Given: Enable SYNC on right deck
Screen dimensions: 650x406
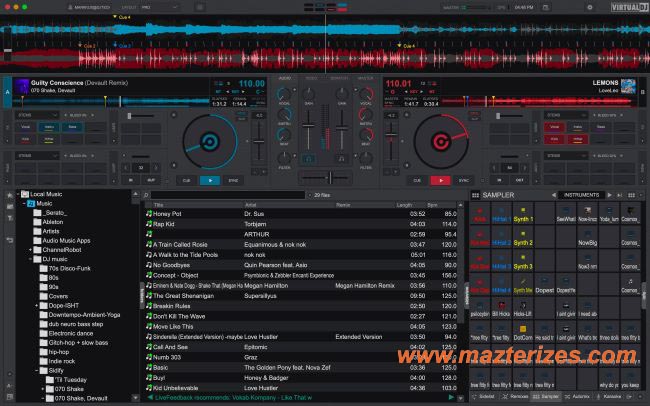Looking at the screenshot, I should (x=464, y=180).
